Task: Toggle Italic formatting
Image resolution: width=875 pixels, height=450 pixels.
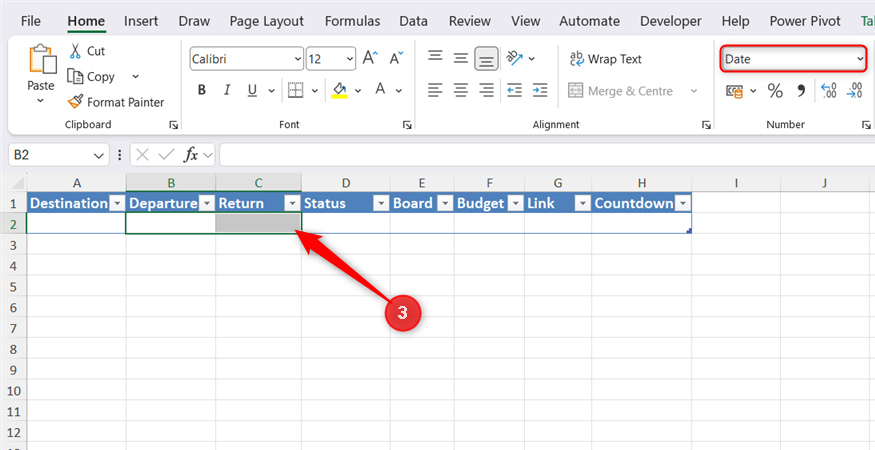Action: pyautogui.click(x=227, y=90)
